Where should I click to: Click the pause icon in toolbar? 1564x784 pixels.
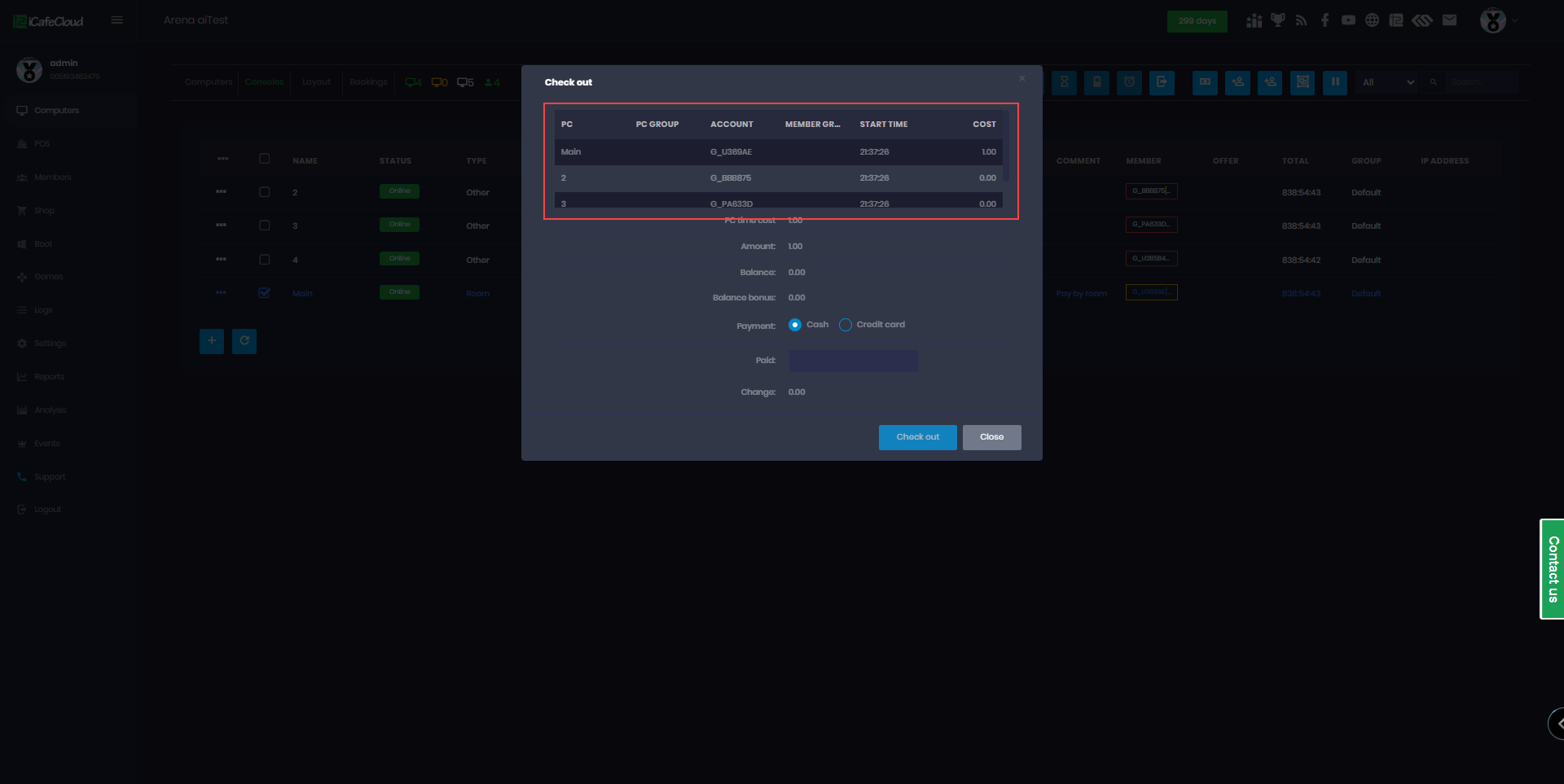(1334, 82)
